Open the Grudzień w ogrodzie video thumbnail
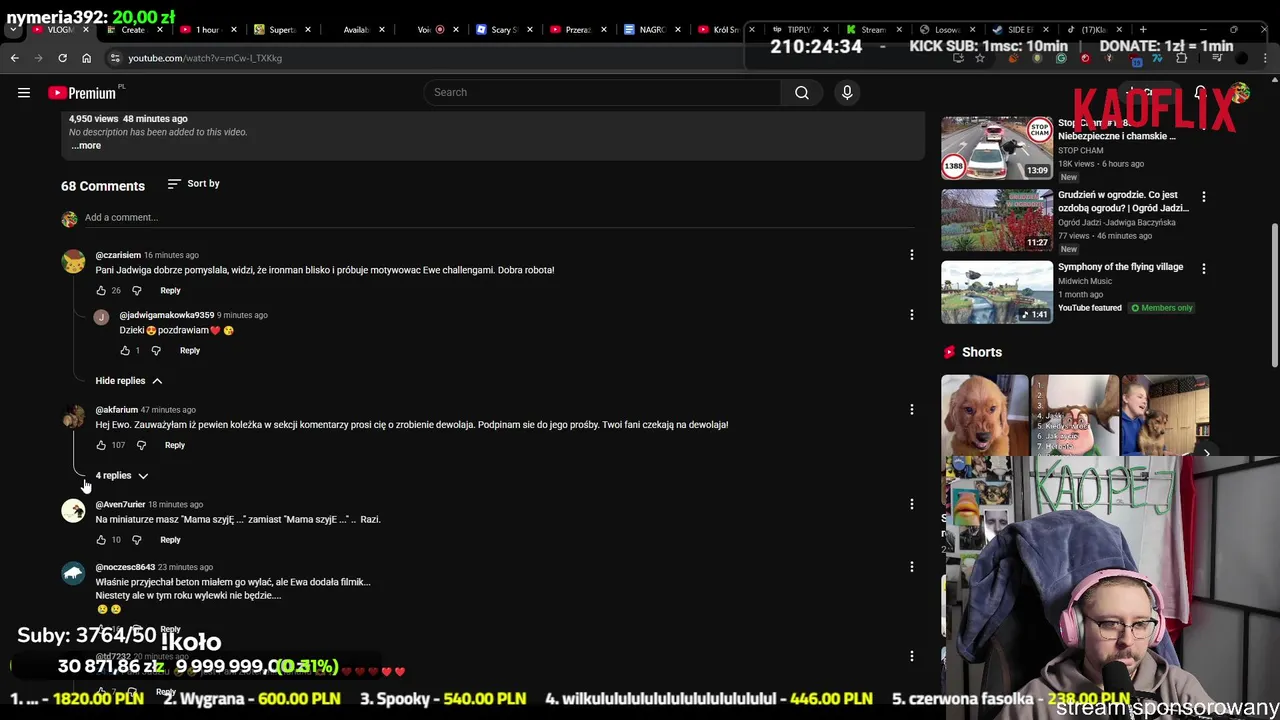Viewport: 1280px width, 720px height. [x=997, y=220]
